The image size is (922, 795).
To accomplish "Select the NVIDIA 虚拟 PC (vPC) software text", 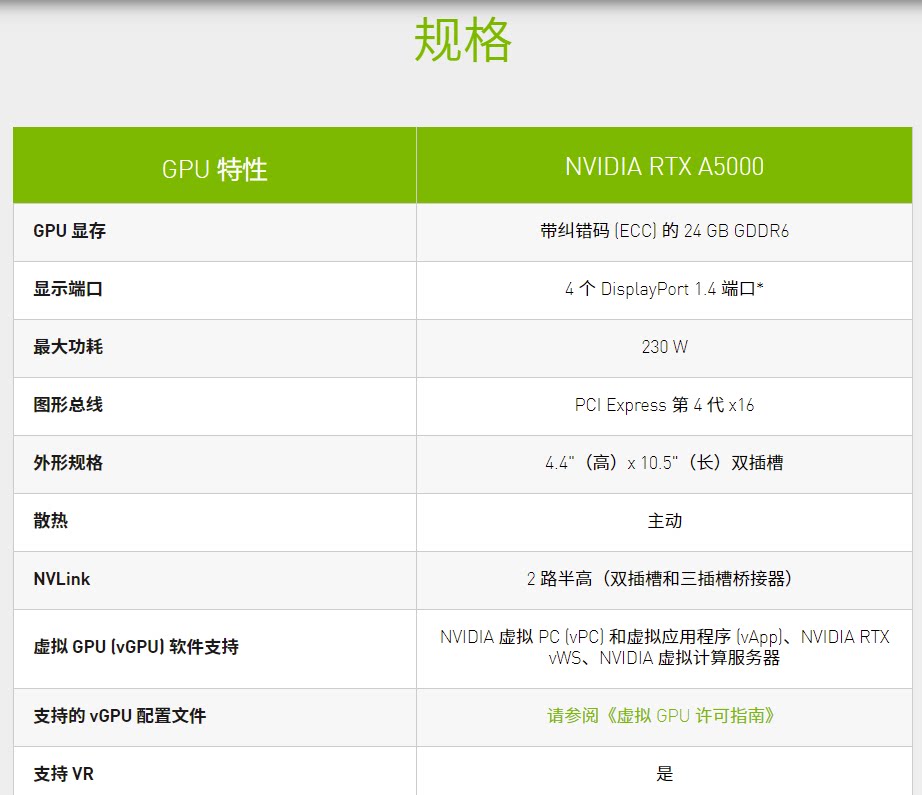I will point(664,647).
